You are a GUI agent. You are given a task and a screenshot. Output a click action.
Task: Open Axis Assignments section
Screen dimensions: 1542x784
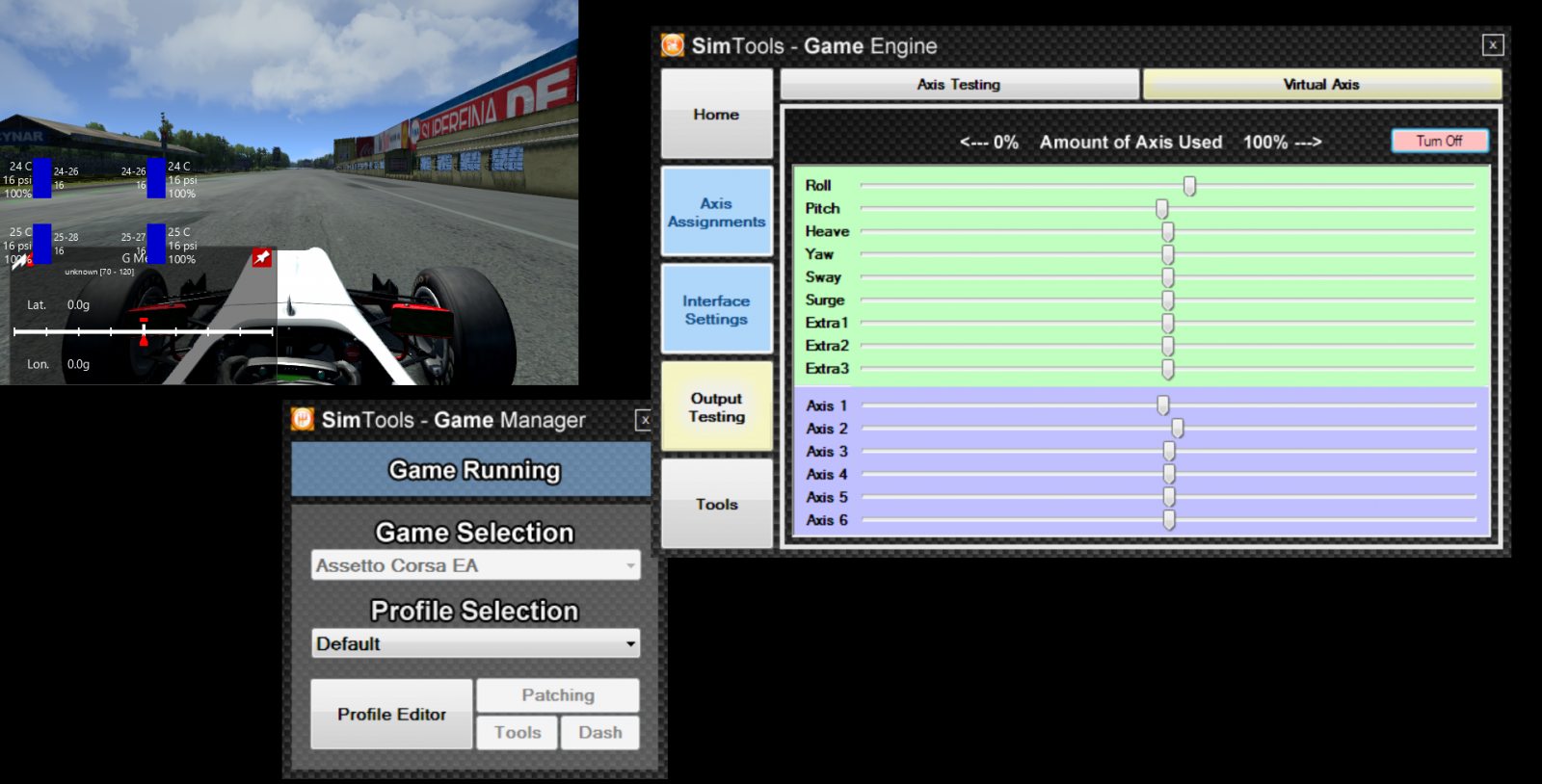(716, 212)
